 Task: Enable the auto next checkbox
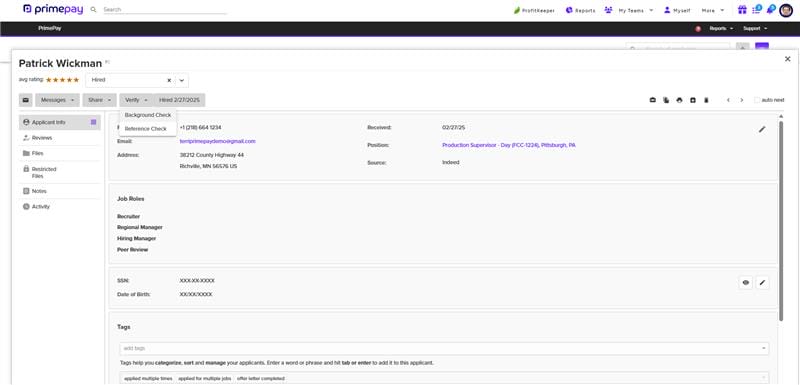(757, 100)
